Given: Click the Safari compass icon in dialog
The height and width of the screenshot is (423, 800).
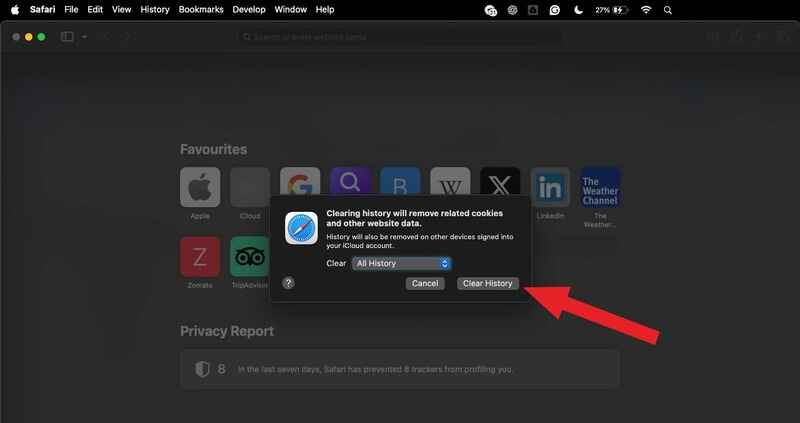Looking at the screenshot, I should pos(302,228).
